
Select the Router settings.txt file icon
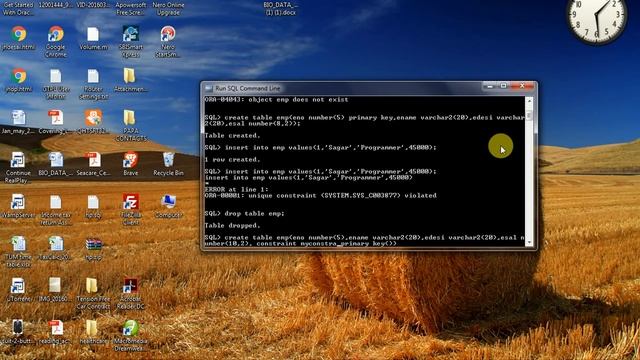(93, 77)
